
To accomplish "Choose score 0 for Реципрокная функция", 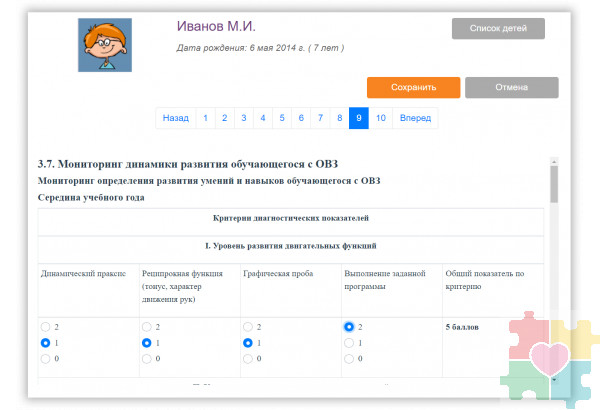I will pyautogui.click(x=147, y=358).
